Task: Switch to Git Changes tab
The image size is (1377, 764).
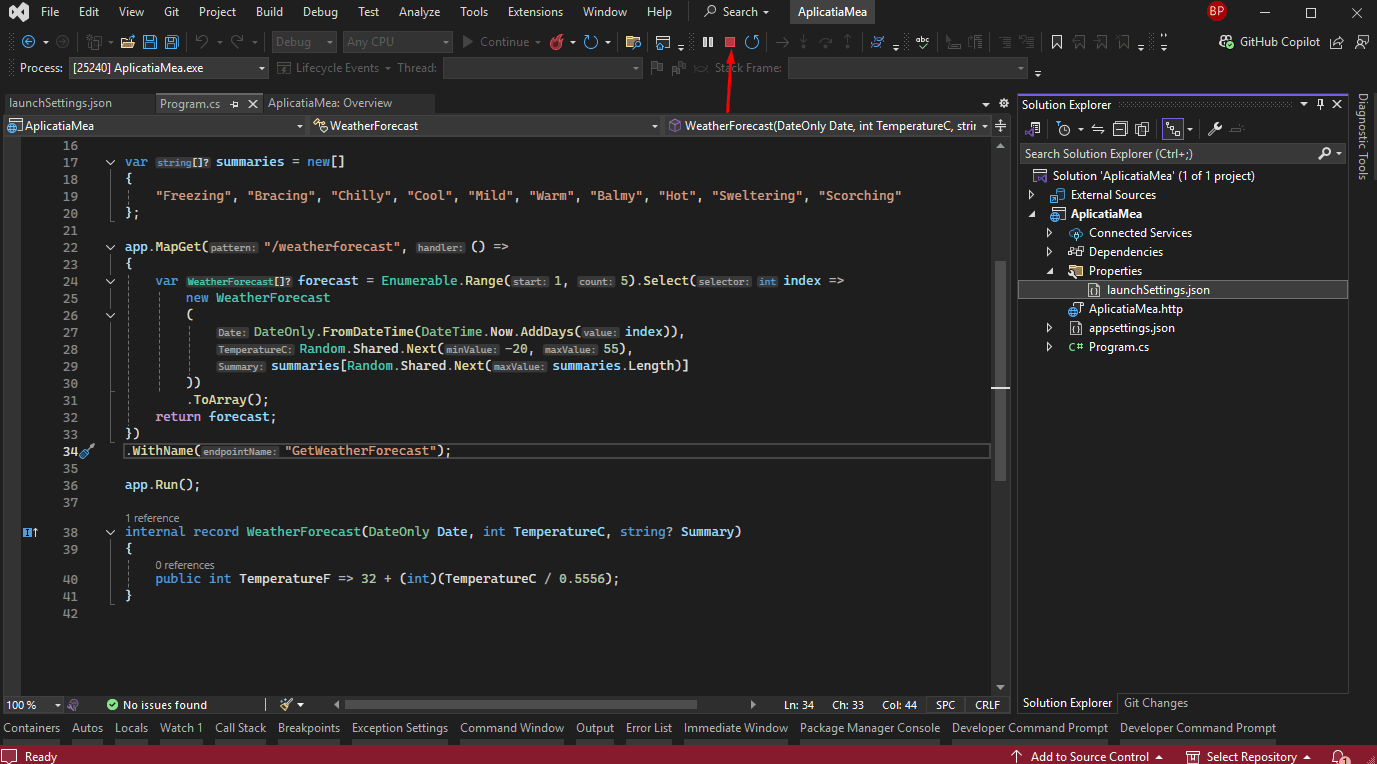Action: (x=1155, y=703)
